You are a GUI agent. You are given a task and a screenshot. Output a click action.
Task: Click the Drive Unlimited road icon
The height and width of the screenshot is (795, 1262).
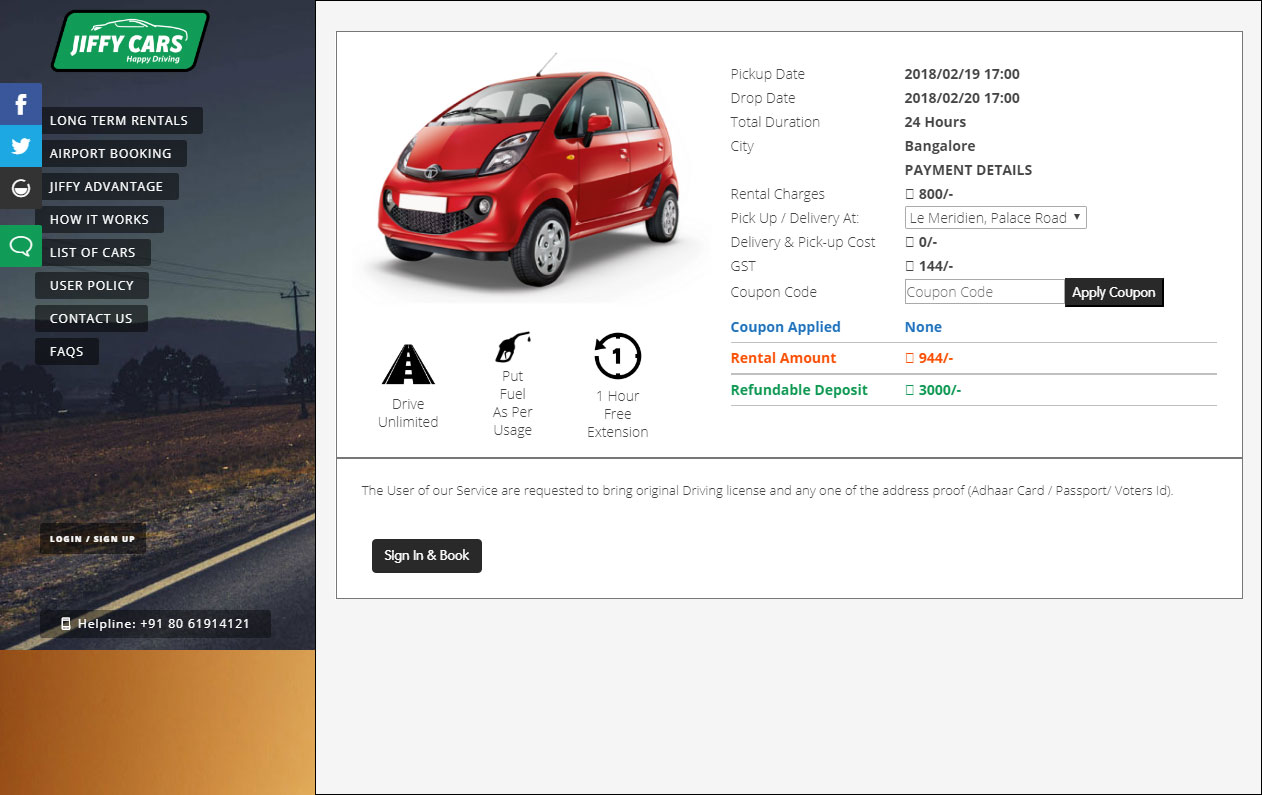coord(408,365)
